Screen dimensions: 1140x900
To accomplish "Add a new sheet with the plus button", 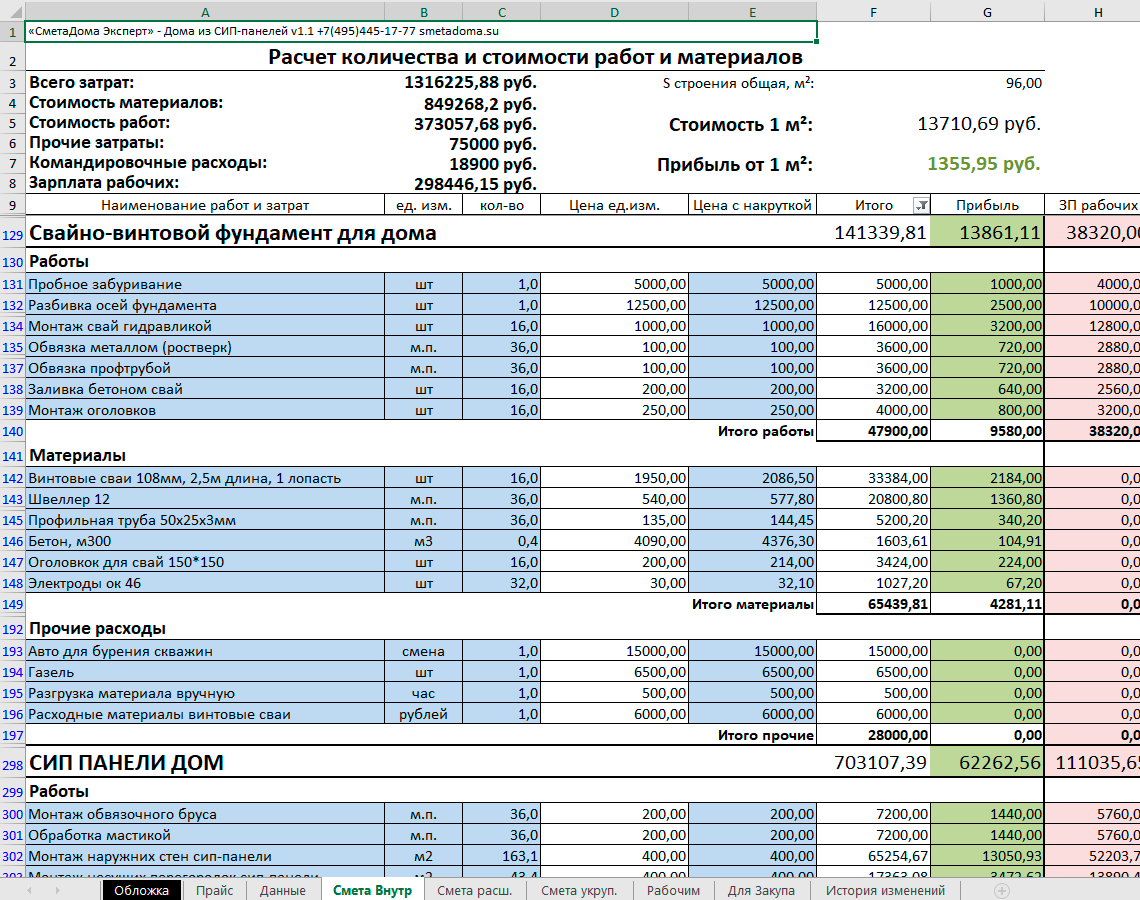I will [1001, 891].
